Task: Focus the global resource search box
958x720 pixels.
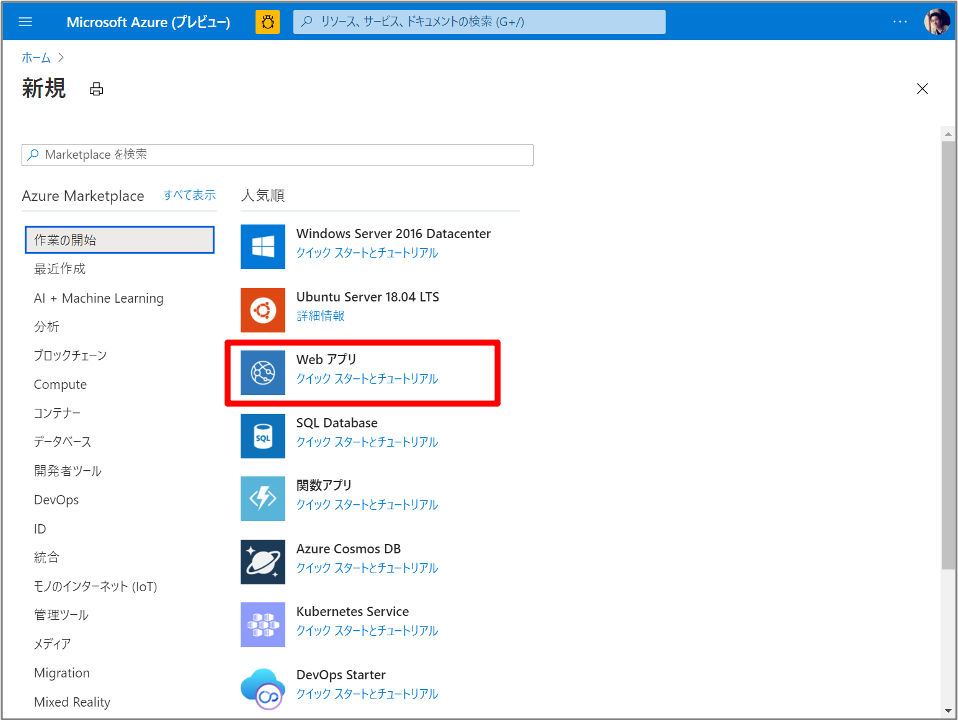Action: (480, 22)
